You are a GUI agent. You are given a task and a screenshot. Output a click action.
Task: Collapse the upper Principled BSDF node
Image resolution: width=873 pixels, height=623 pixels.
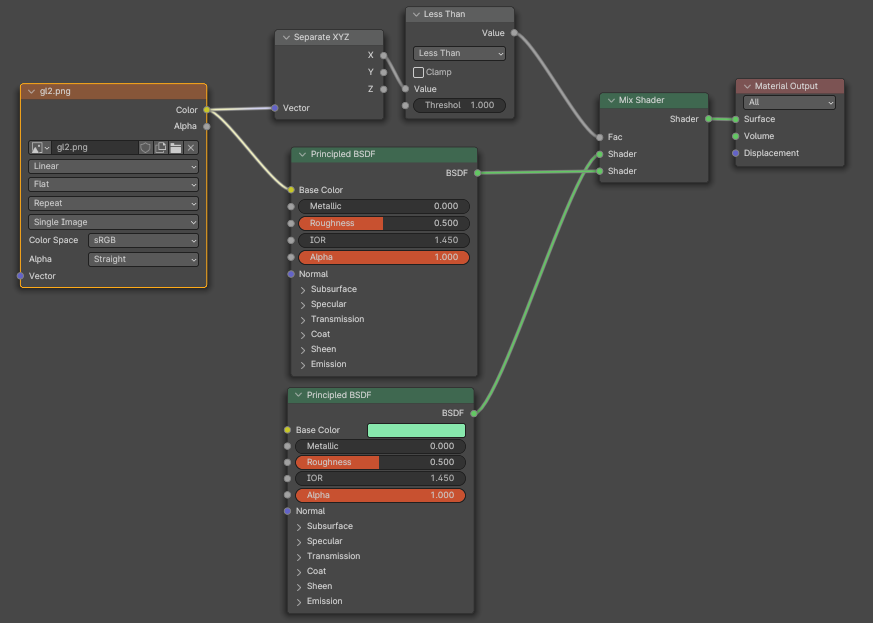[x=302, y=154]
